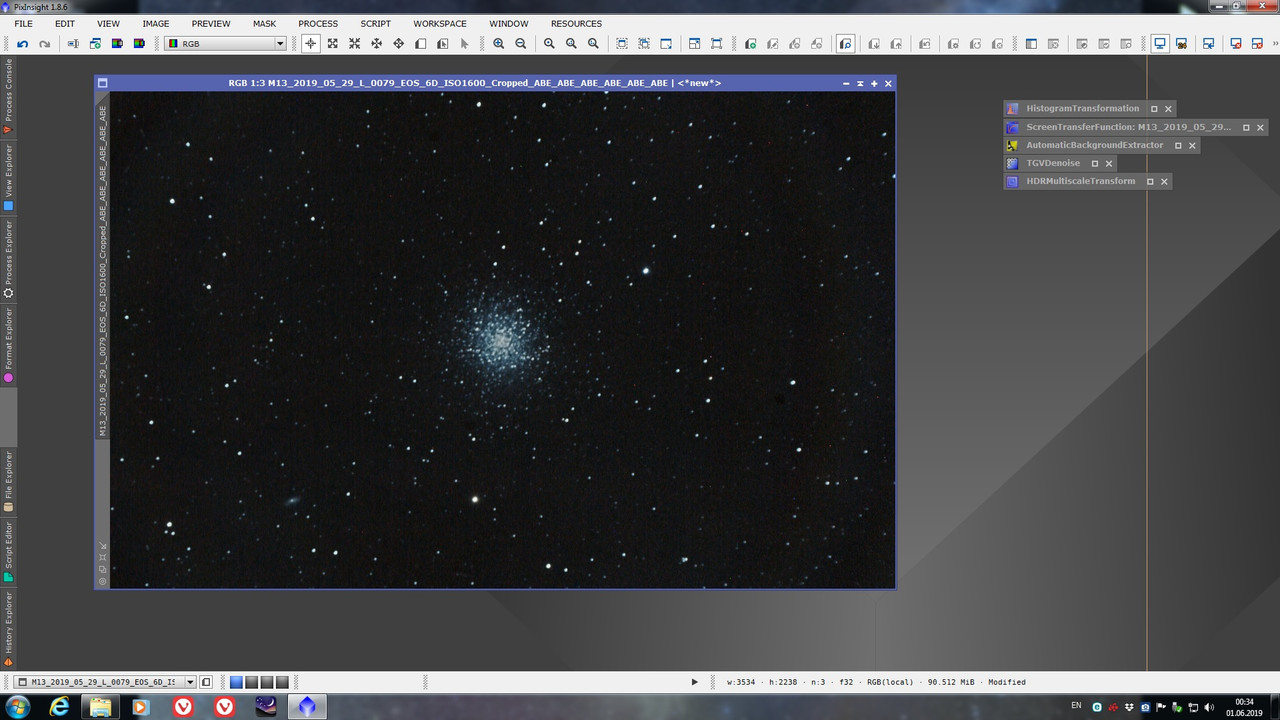Open the Process Explorer side tab
The width and height of the screenshot is (1280, 720).
[x=8, y=259]
